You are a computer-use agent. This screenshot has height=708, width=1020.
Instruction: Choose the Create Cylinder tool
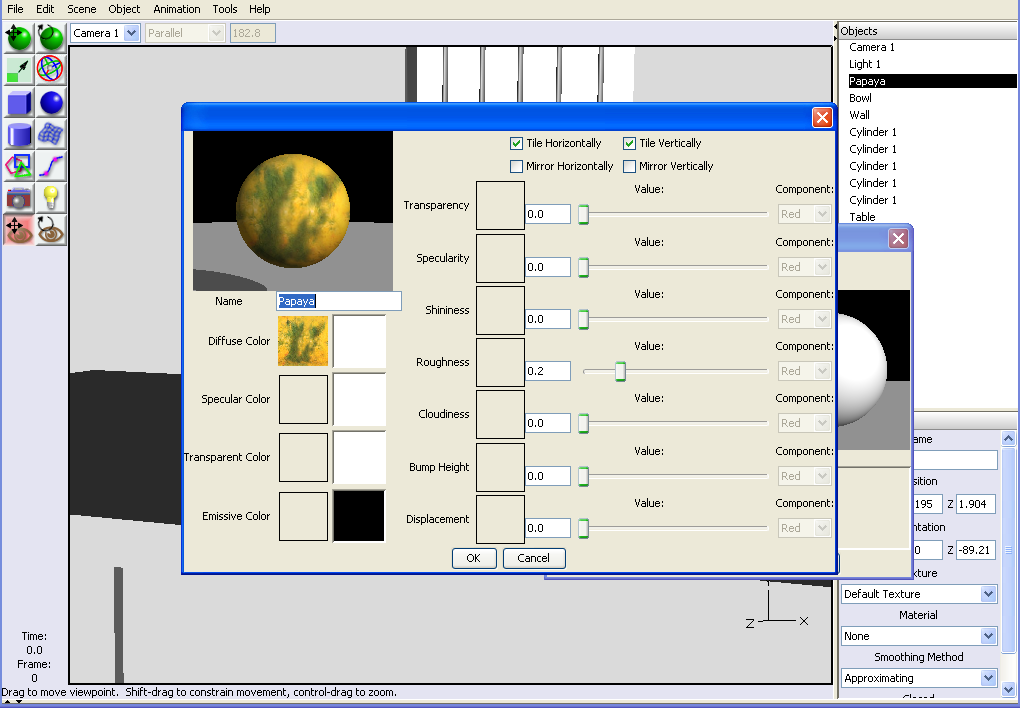pos(19,134)
